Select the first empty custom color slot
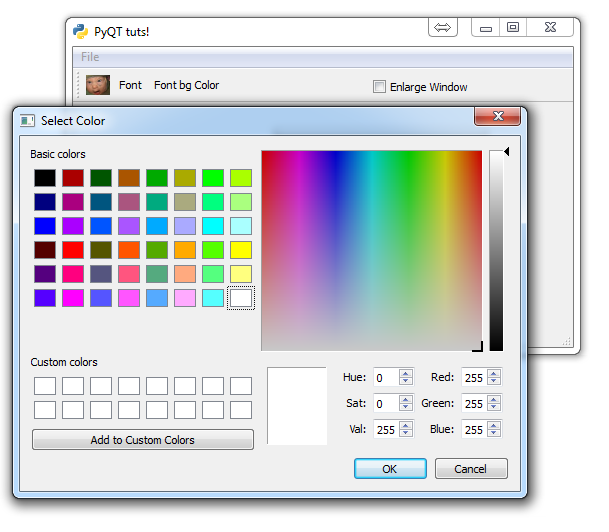 coord(45,386)
